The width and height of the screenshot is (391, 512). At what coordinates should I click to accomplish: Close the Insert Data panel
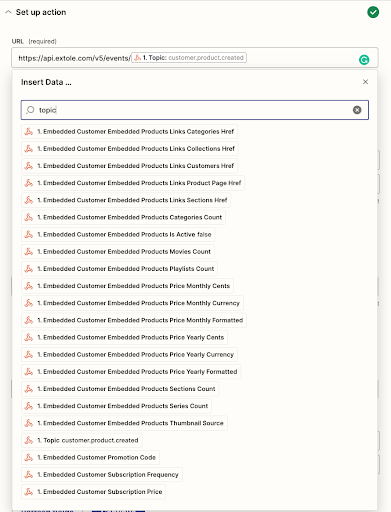pos(365,82)
